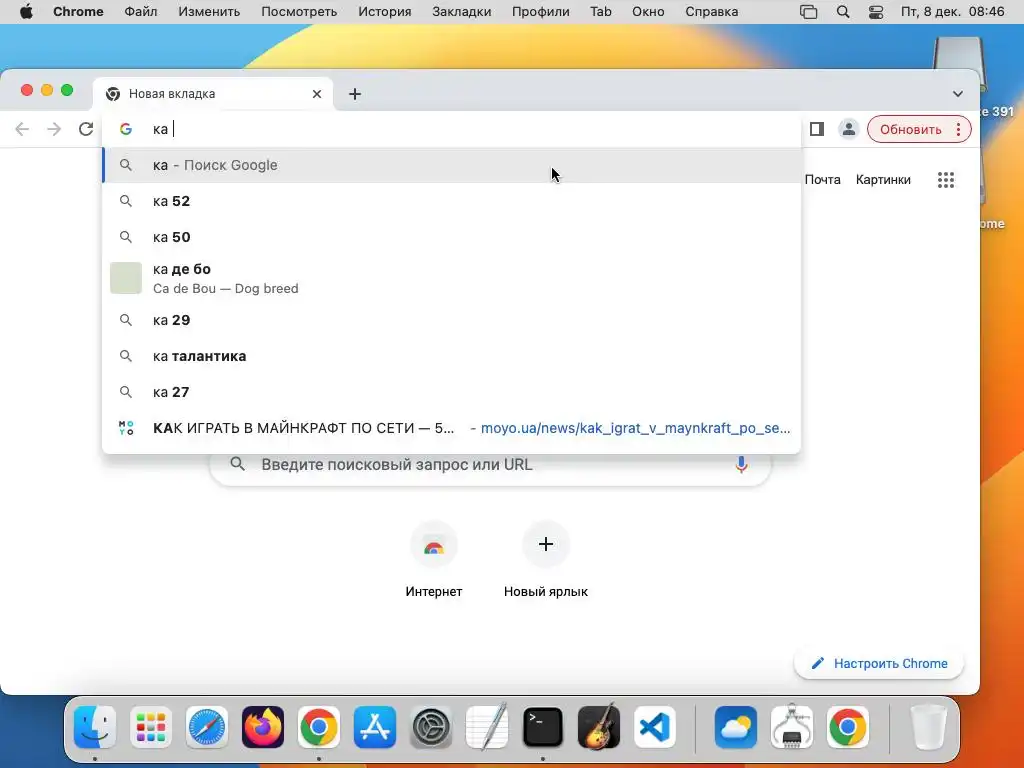Image resolution: width=1024 pixels, height=768 pixels.
Task: Launch GarageBand from the Dock
Action: coord(599,727)
